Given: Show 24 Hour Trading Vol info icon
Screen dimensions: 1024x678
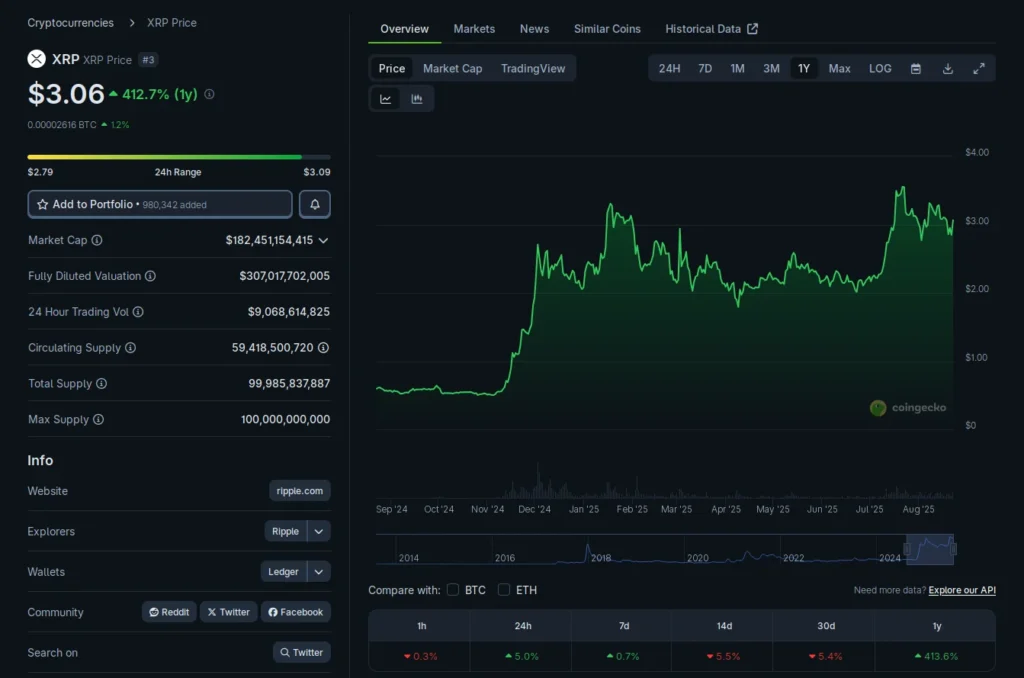Looking at the screenshot, I should (x=138, y=312).
